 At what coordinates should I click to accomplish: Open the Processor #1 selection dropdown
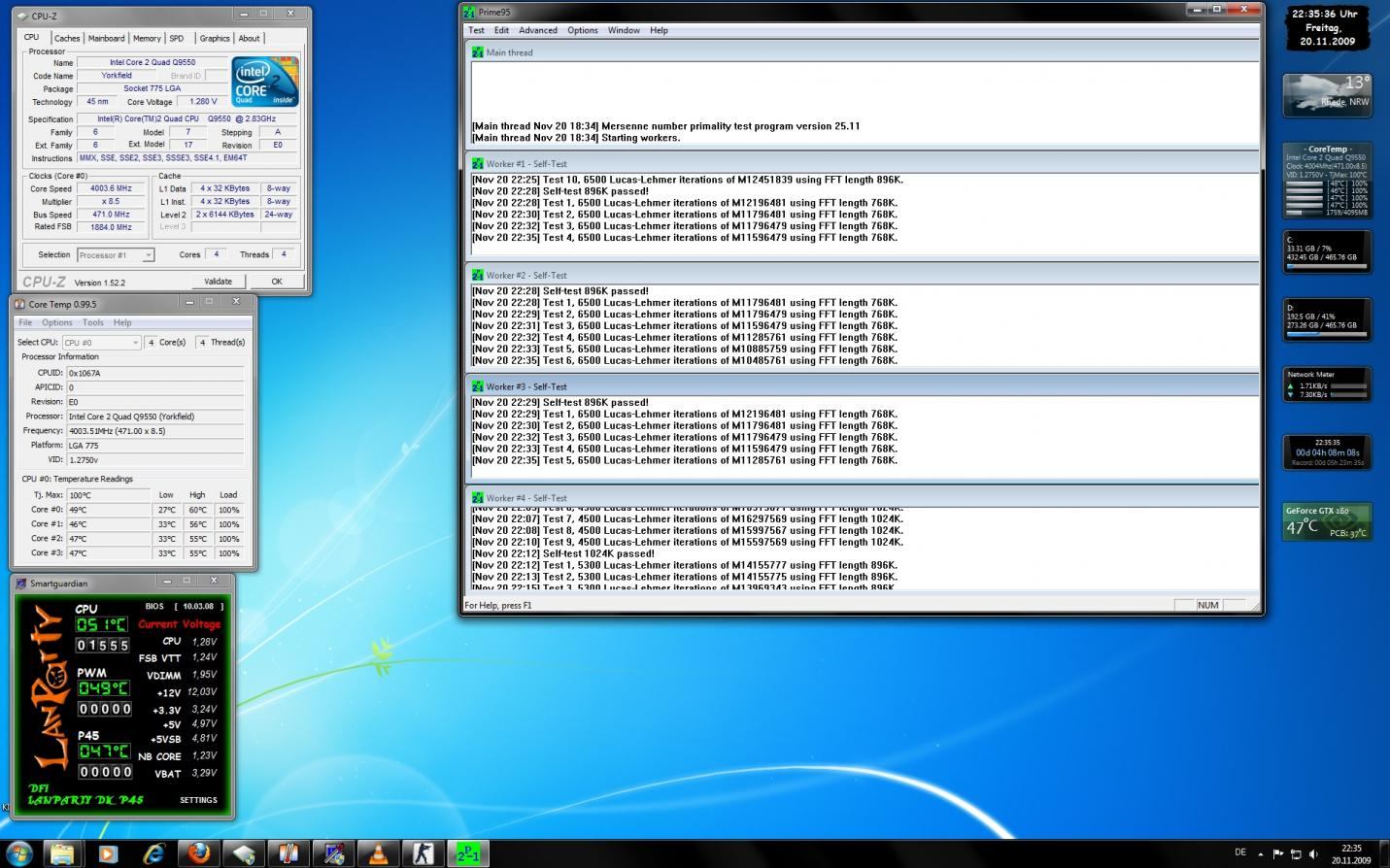click(x=116, y=255)
